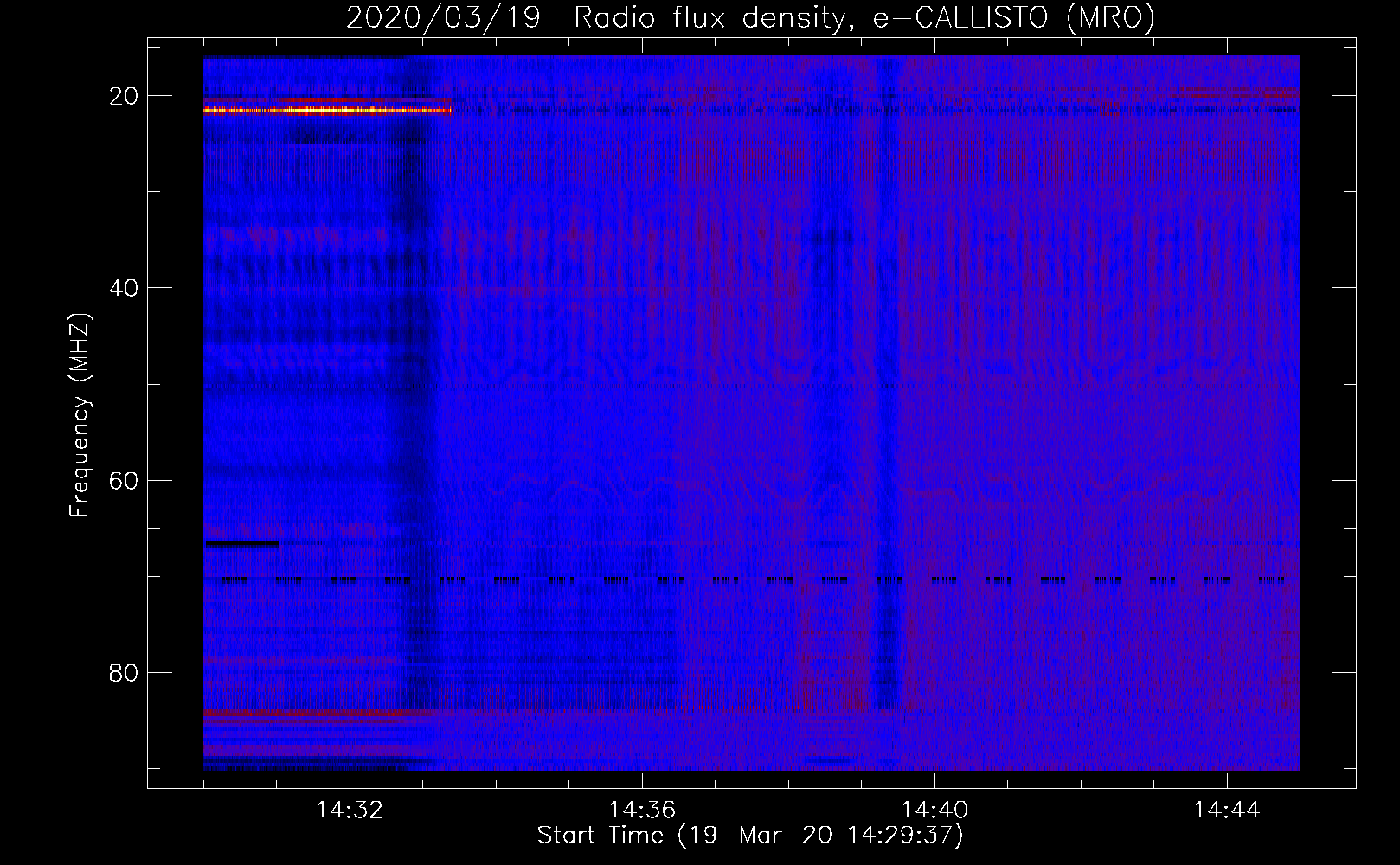
Task: Click the 14:44 time tick label
Action: click(1227, 811)
